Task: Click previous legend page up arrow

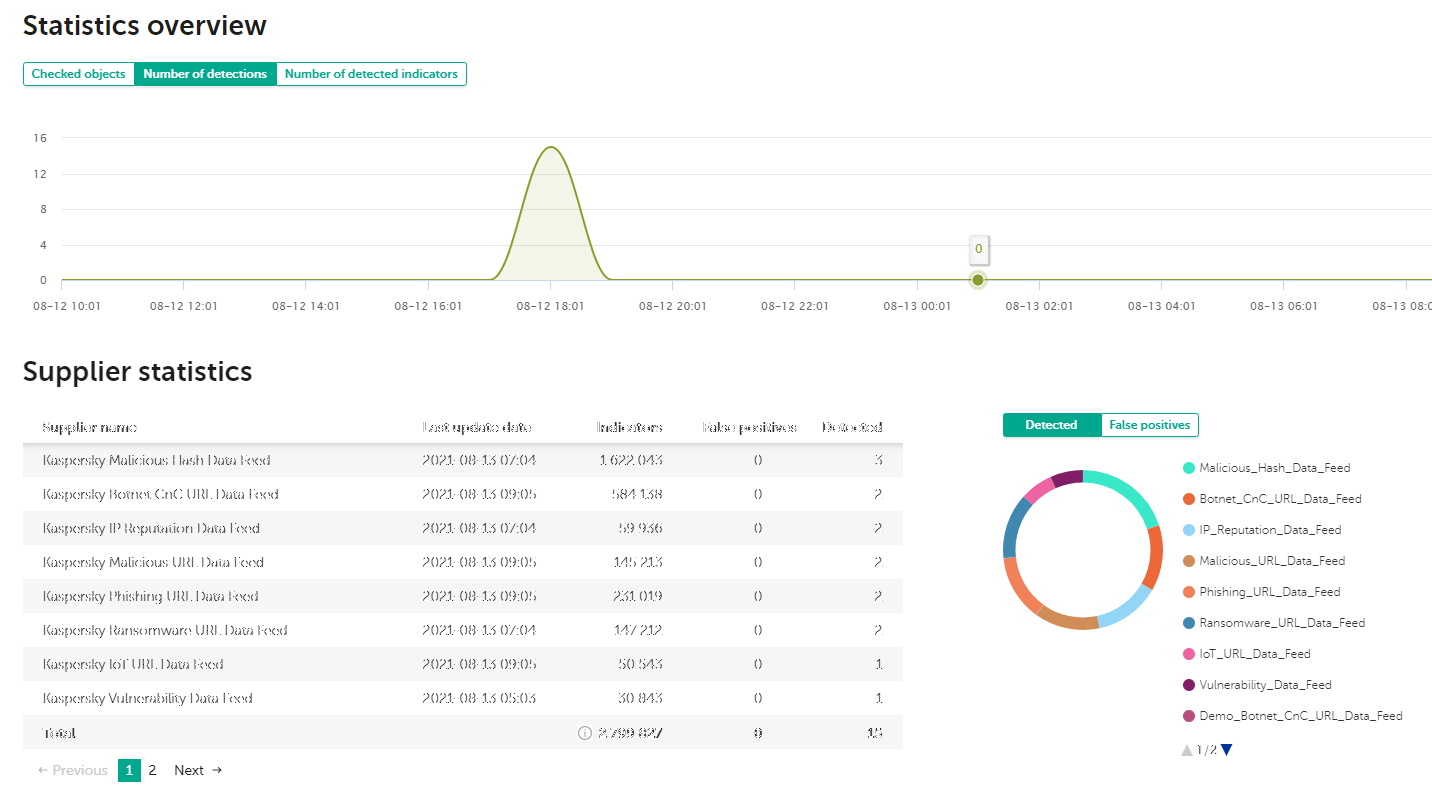Action: coord(1187,750)
